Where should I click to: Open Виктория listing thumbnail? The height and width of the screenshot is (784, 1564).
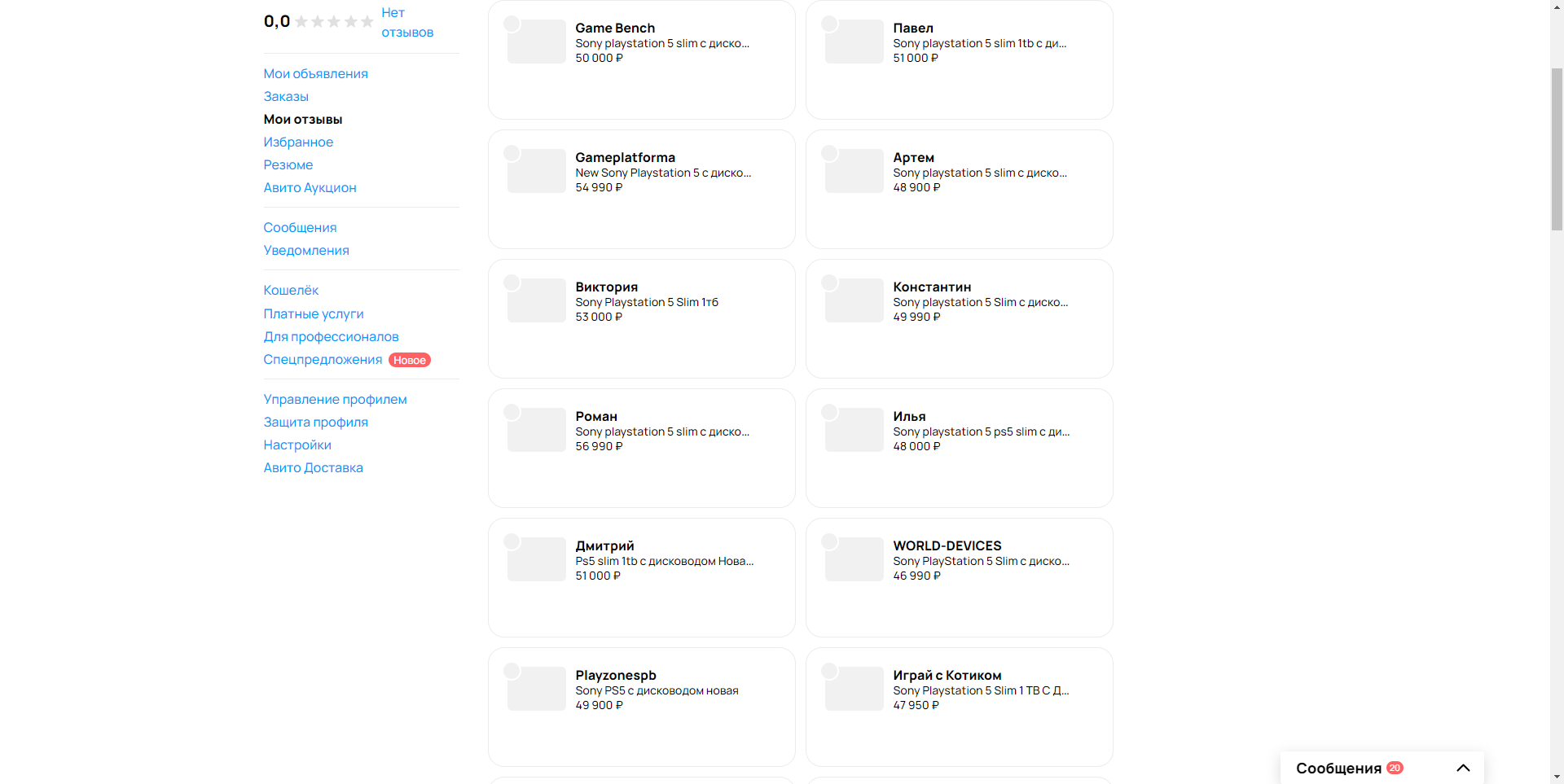536,300
